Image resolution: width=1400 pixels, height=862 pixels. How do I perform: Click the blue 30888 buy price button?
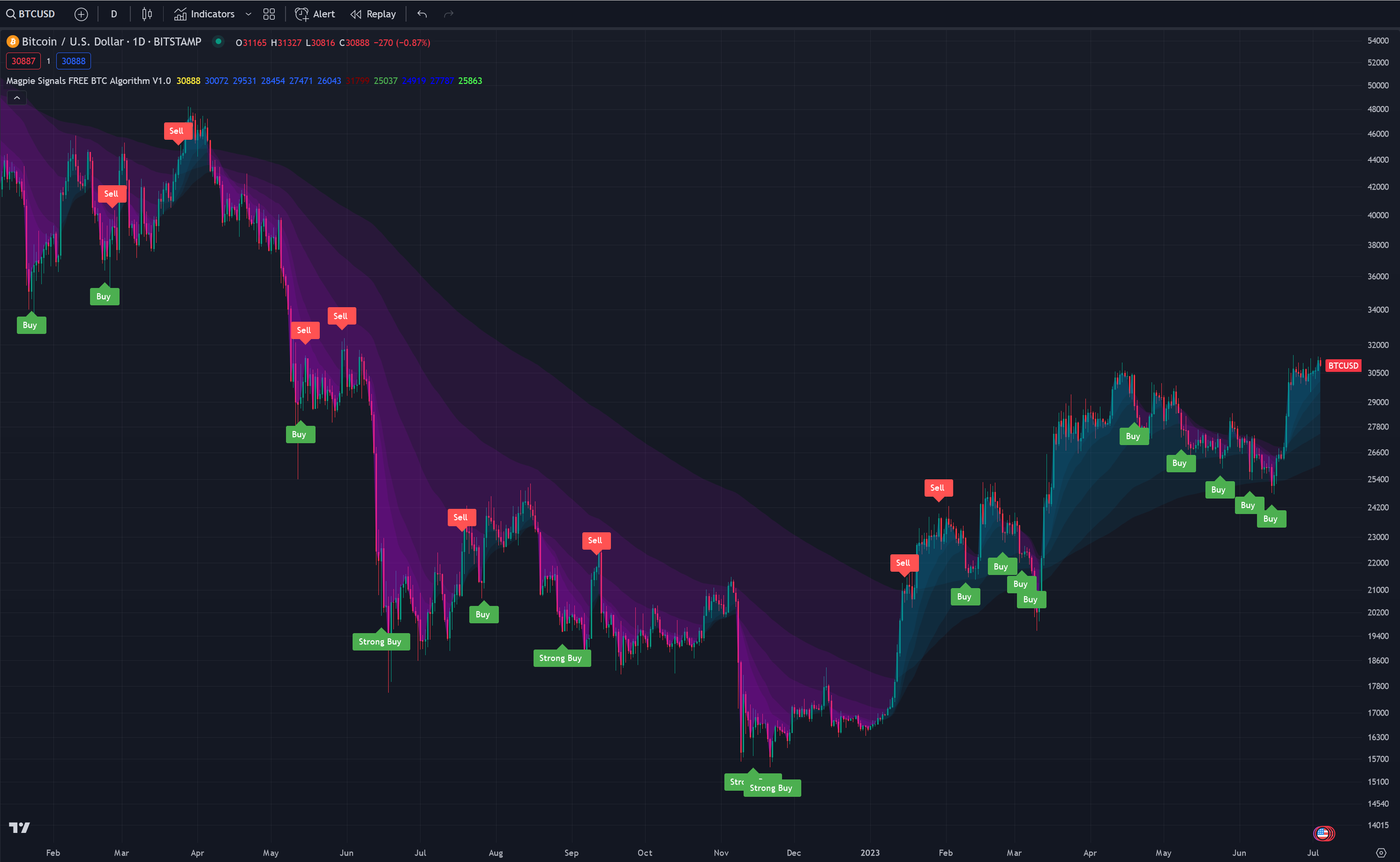(x=74, y=61)
